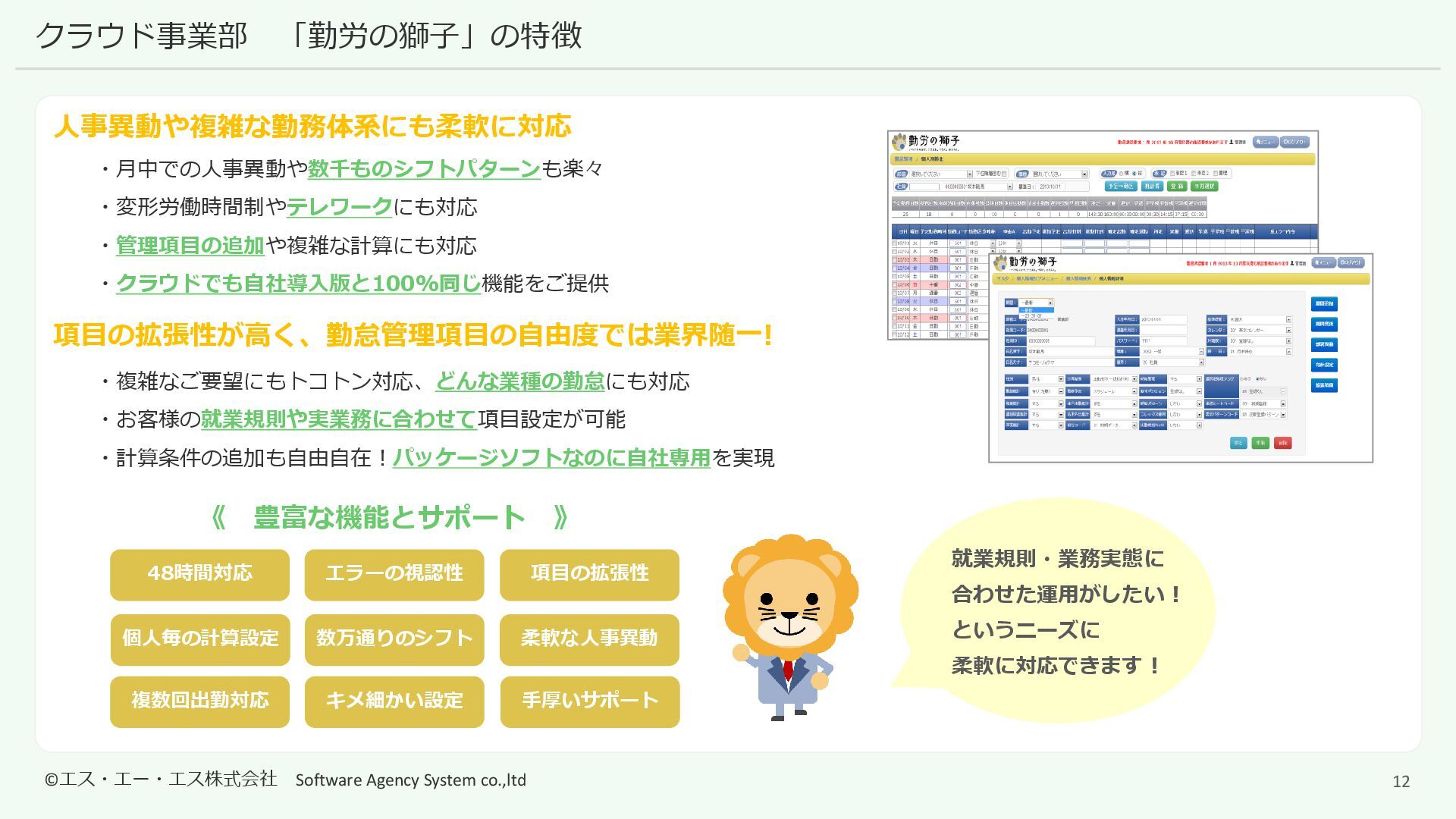The image size is (1456, 819).
Task: Click the heading 項目の拡張性が高く、勤怠管理項目の自由度では業界随一!
Action: (413, 335)
